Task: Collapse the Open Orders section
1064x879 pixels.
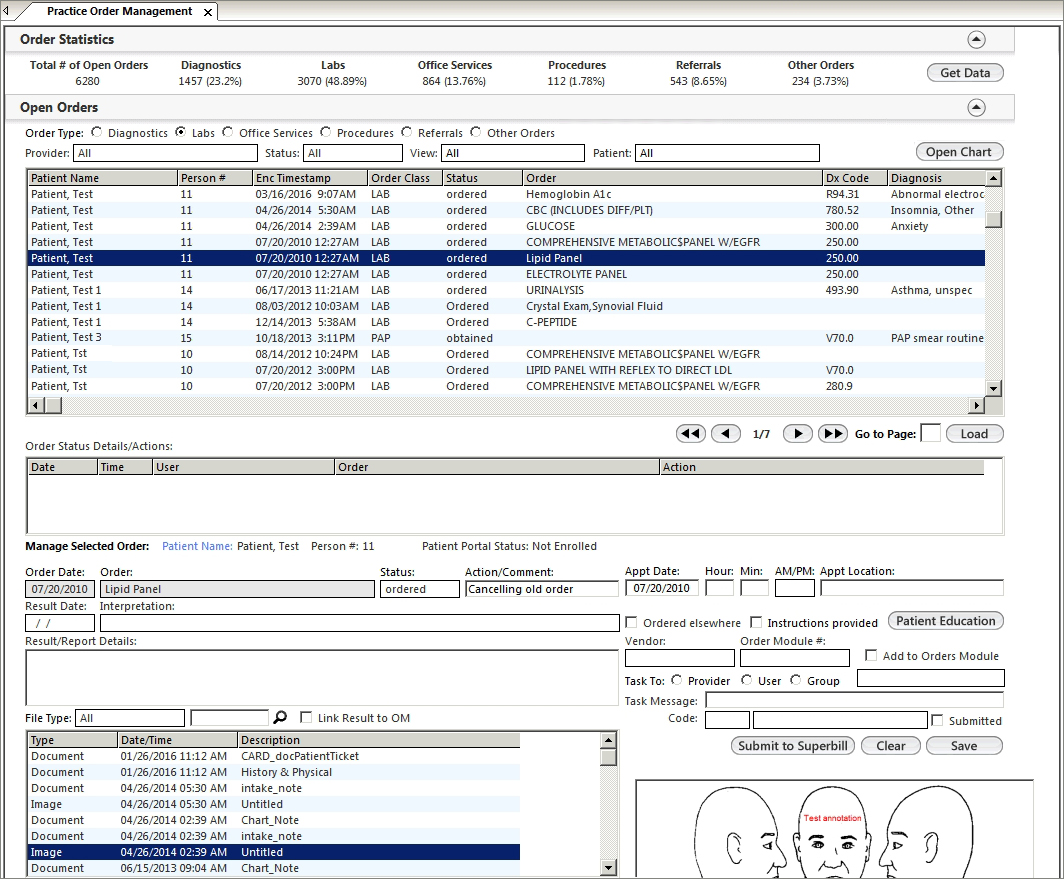Action: click(976, 107)
